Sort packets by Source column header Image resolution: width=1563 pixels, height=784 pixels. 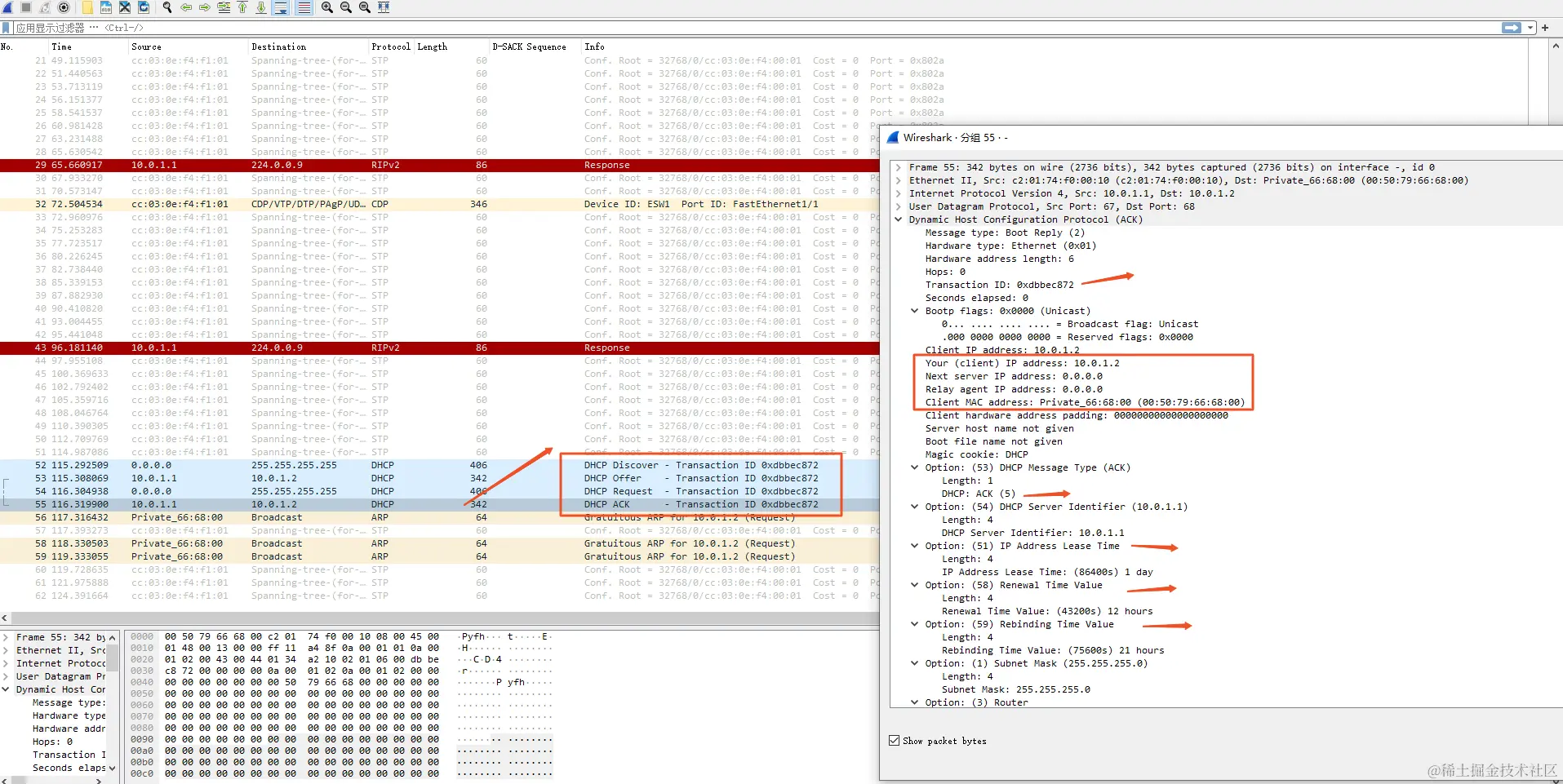tap(188, 47)
